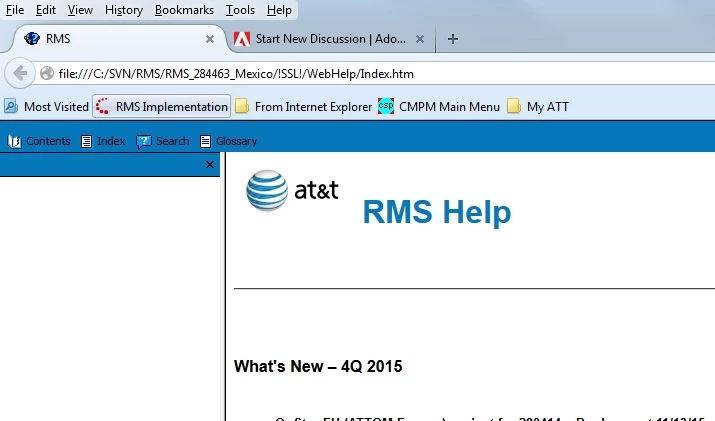The height and width of the screenshot is (421, 715).
Task: Click the RMS tab favicon
Action: 32,39
